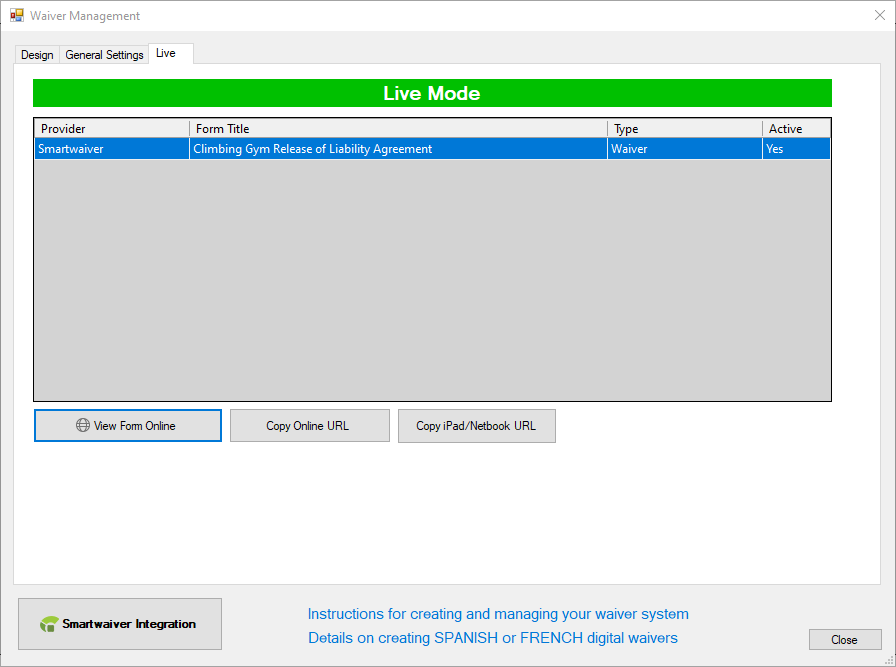Switch to the Design tab

37,55
